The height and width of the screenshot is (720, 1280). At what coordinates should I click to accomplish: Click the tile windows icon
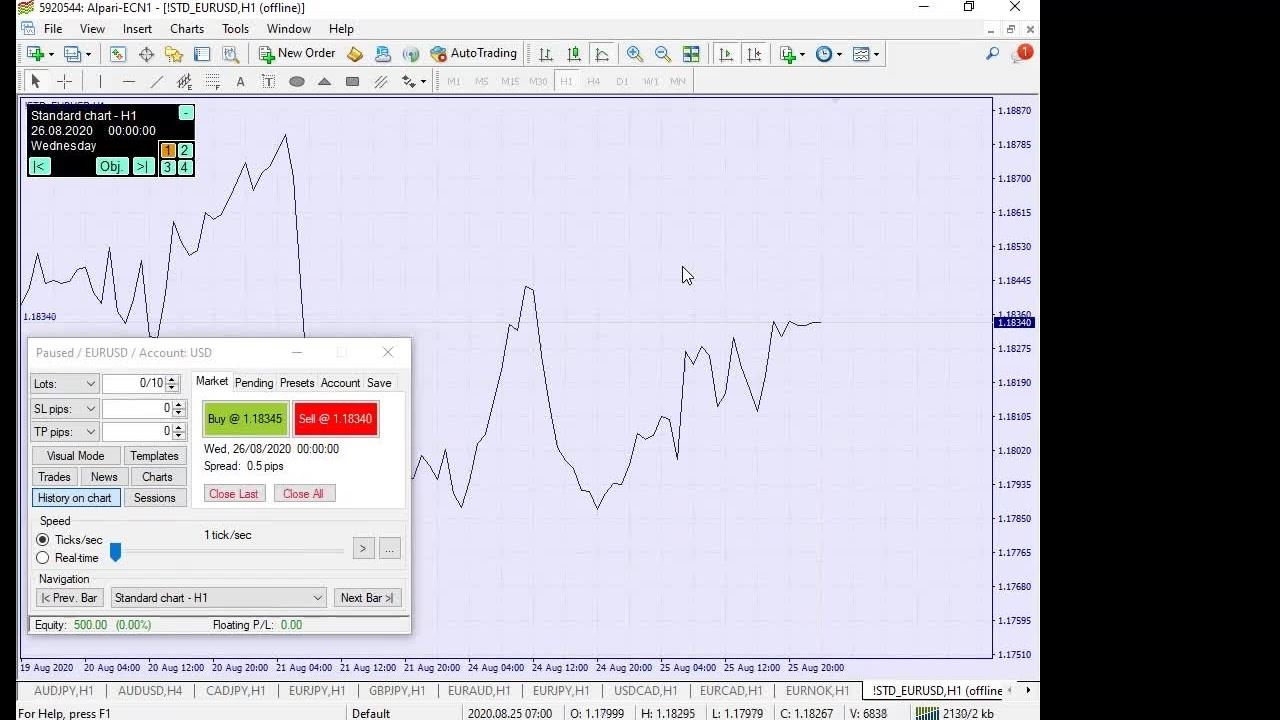click(x=691, y=54)
